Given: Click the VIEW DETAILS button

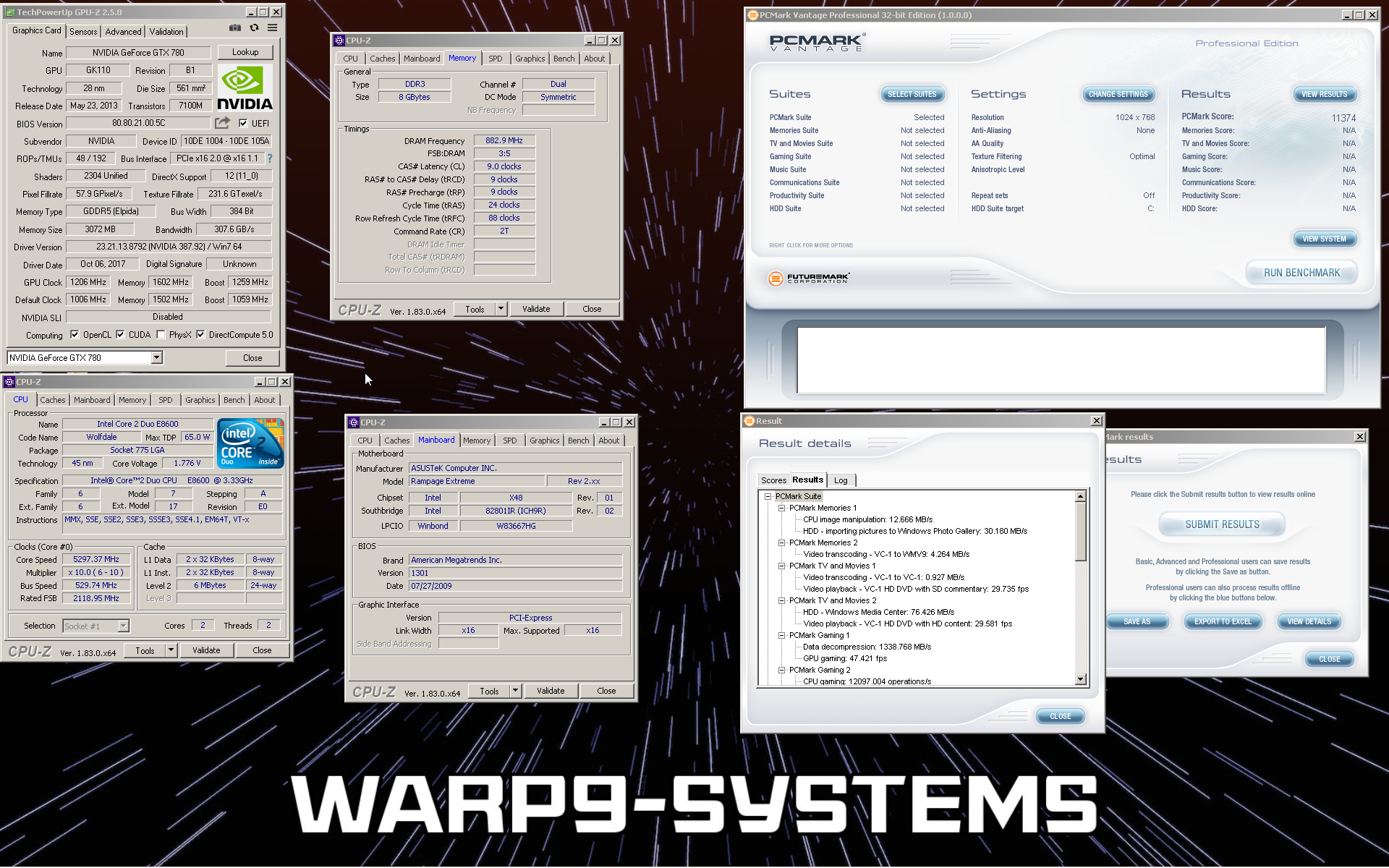Looking at the screenshot, I should pyautogui.click(x=1309, y=621).
